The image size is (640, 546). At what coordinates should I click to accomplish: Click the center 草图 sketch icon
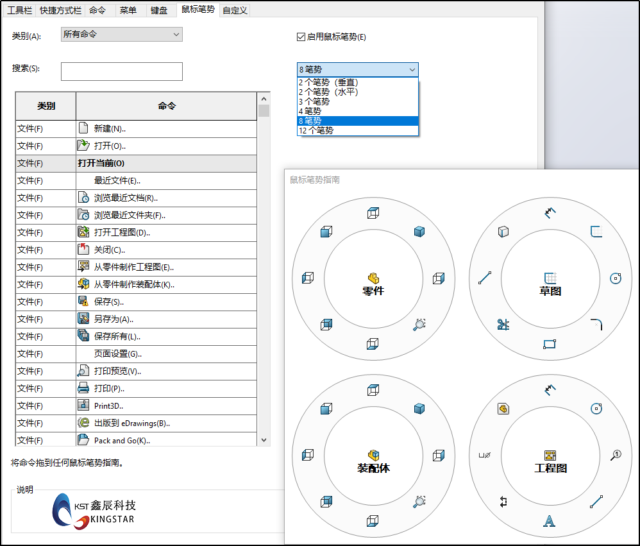[x=550, y=278]
